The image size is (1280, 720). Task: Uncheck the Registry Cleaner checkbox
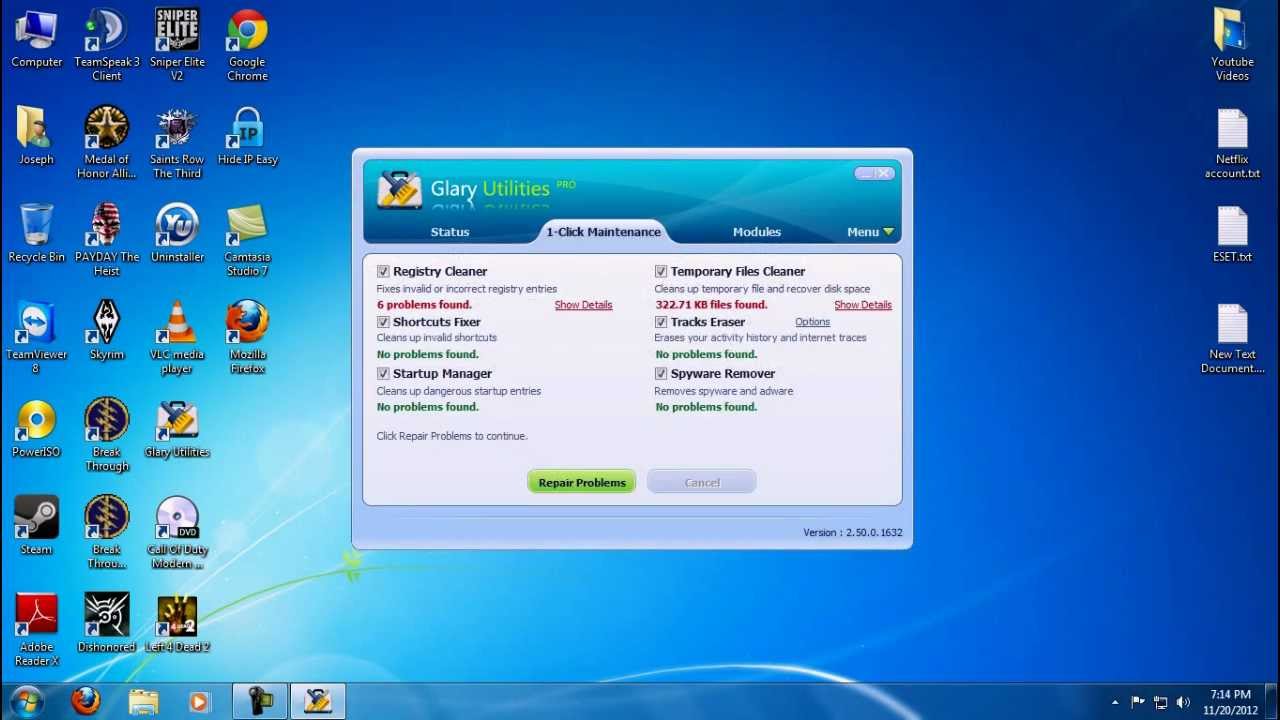[383, 271]
